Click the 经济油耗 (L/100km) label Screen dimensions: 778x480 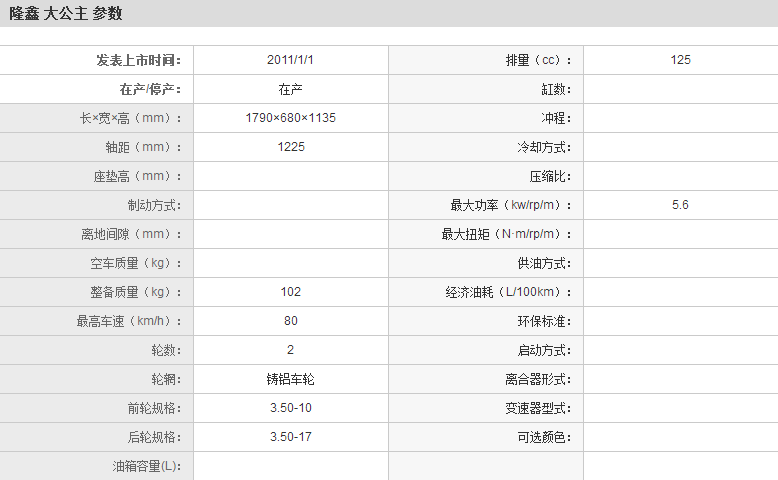click(509, 292)
